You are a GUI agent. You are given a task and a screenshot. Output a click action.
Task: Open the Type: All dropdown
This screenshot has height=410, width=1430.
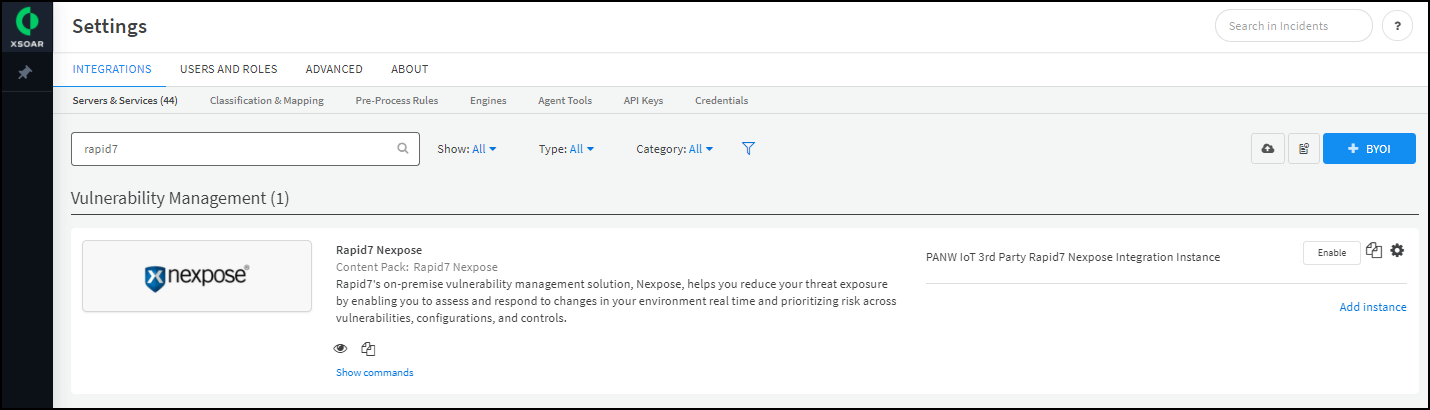566,149
